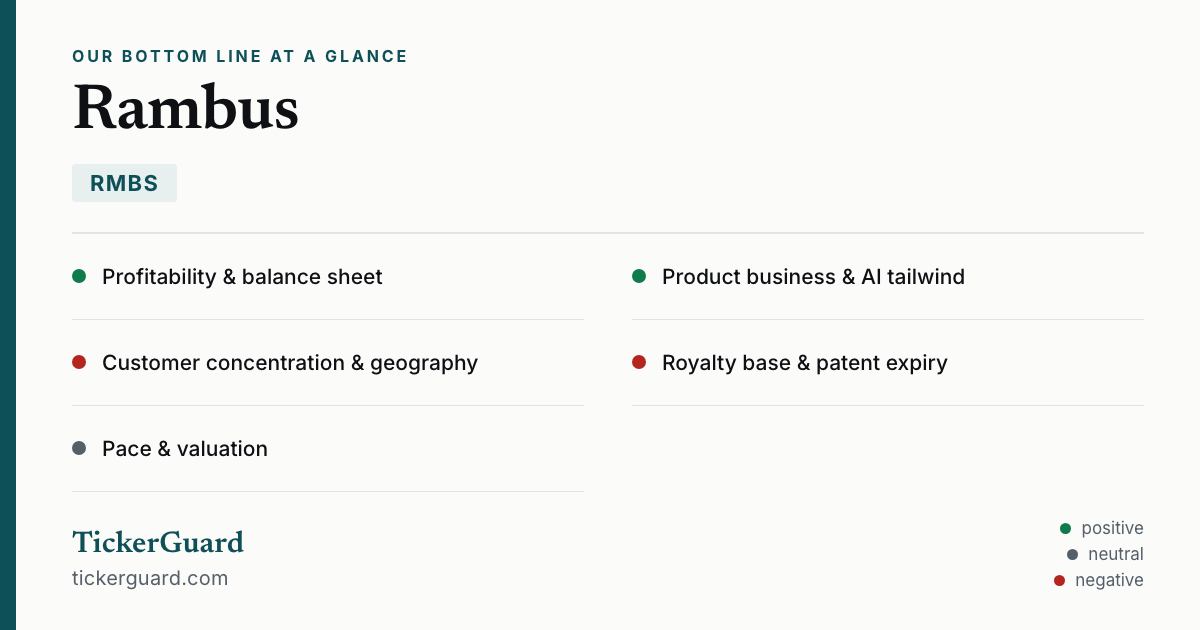Click the positive legend label

coord(1112,528)
